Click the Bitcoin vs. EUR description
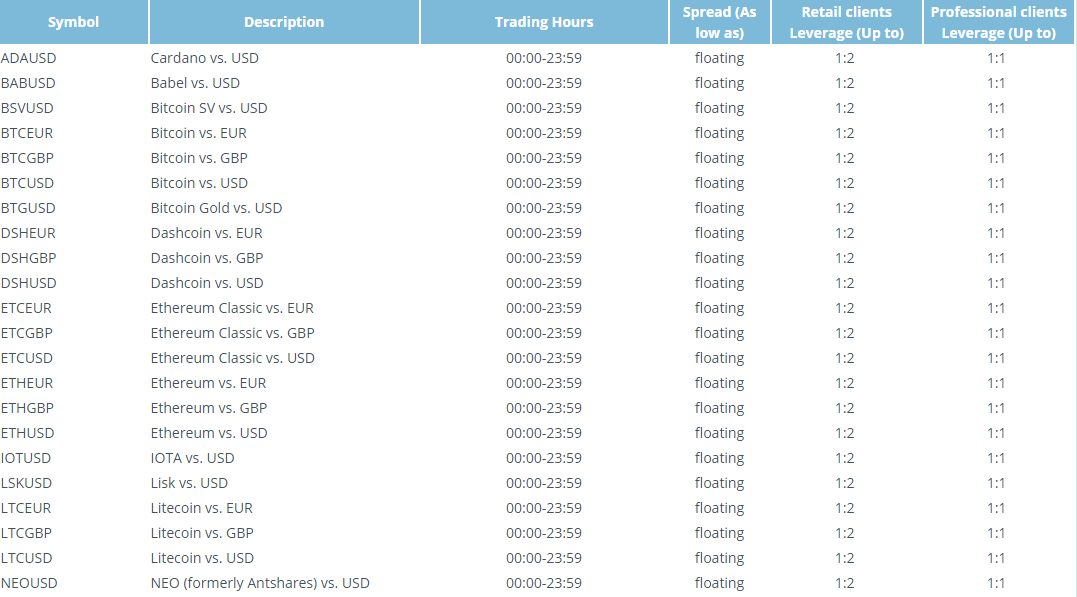 [198, 133]
